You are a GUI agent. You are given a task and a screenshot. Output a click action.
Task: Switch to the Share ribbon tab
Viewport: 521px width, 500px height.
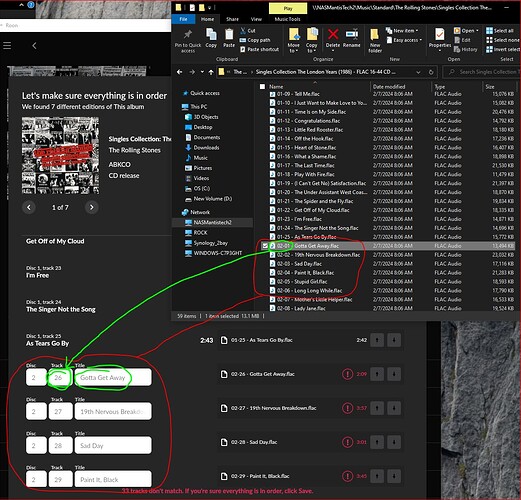pyautogui.click(x=232, y=19)
